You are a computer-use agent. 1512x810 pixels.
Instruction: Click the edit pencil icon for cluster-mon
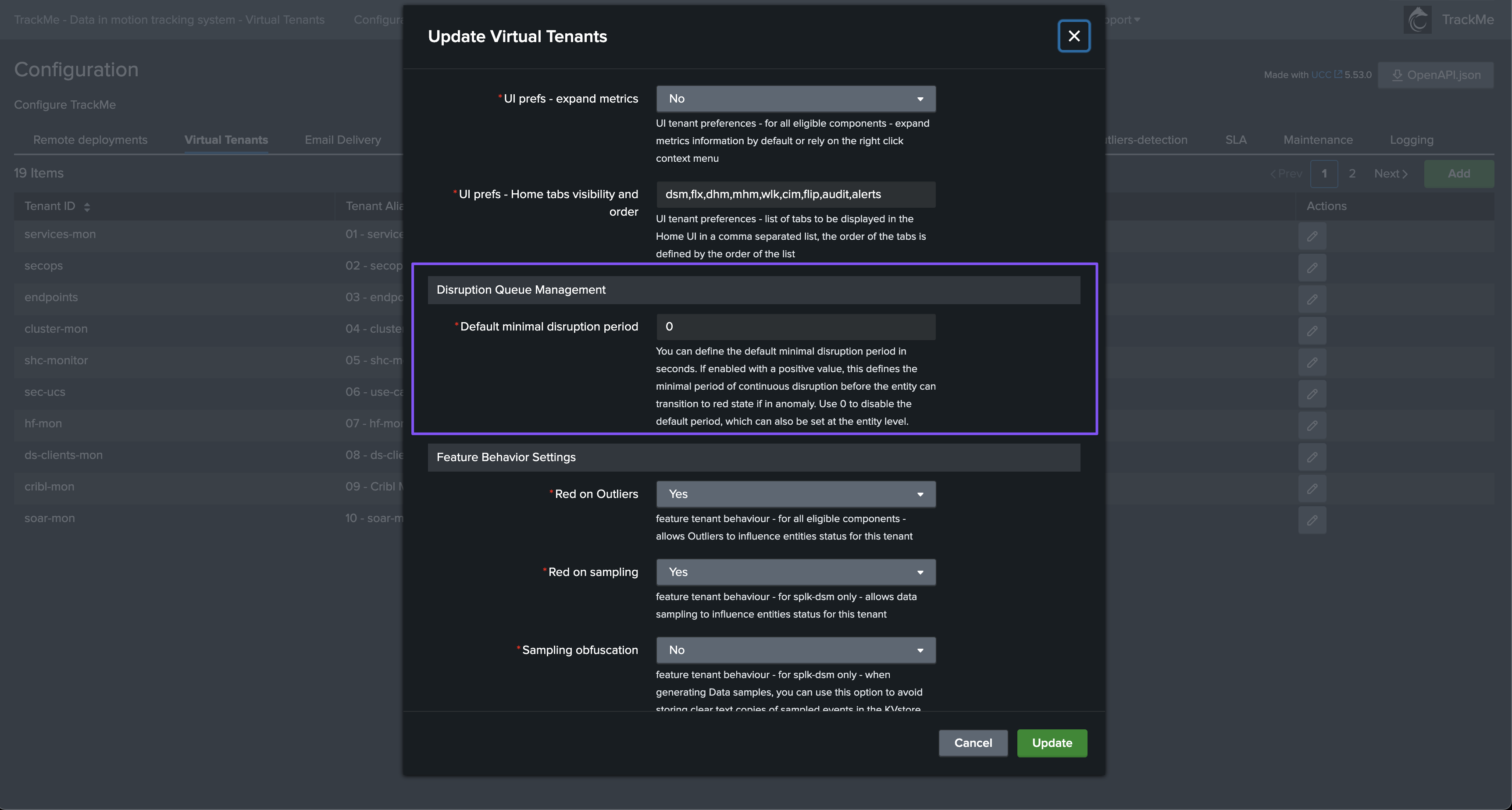tap(1312, 331)
